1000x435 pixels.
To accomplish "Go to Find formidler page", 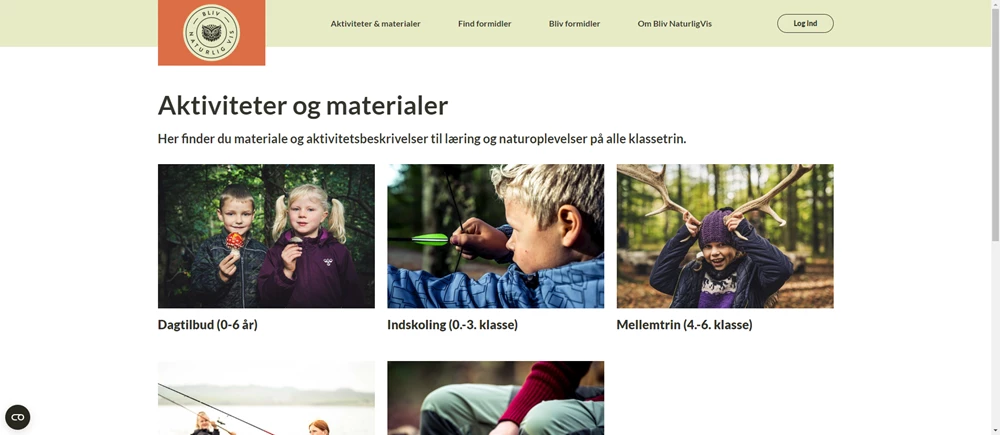I will (485, 24).
